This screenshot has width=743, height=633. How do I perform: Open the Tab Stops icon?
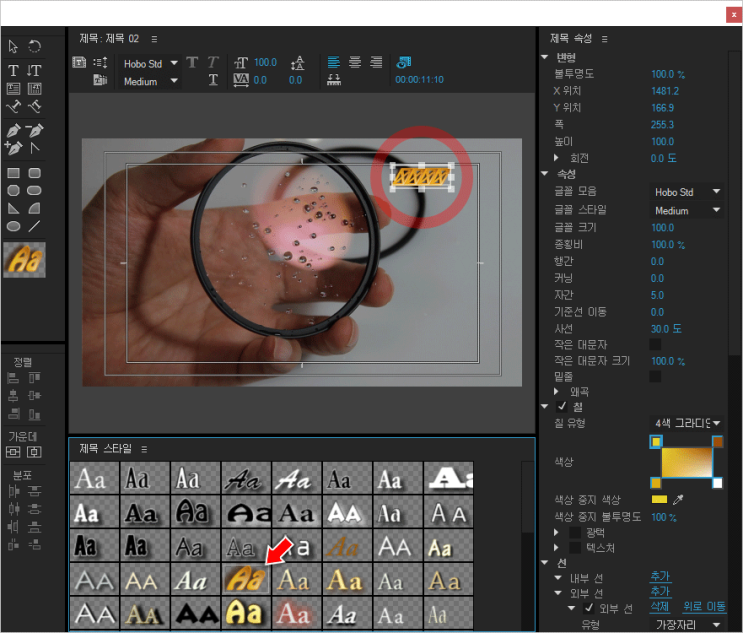coord(334,80)
